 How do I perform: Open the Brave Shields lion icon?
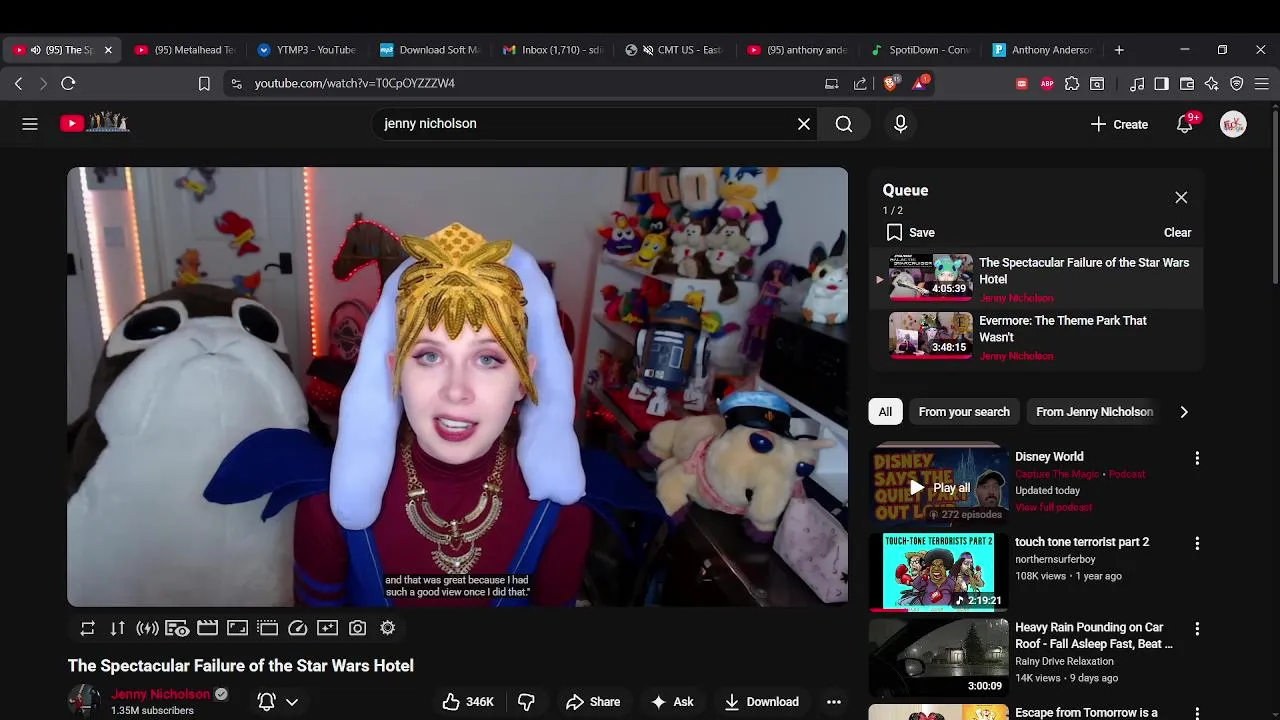[890, 84]
